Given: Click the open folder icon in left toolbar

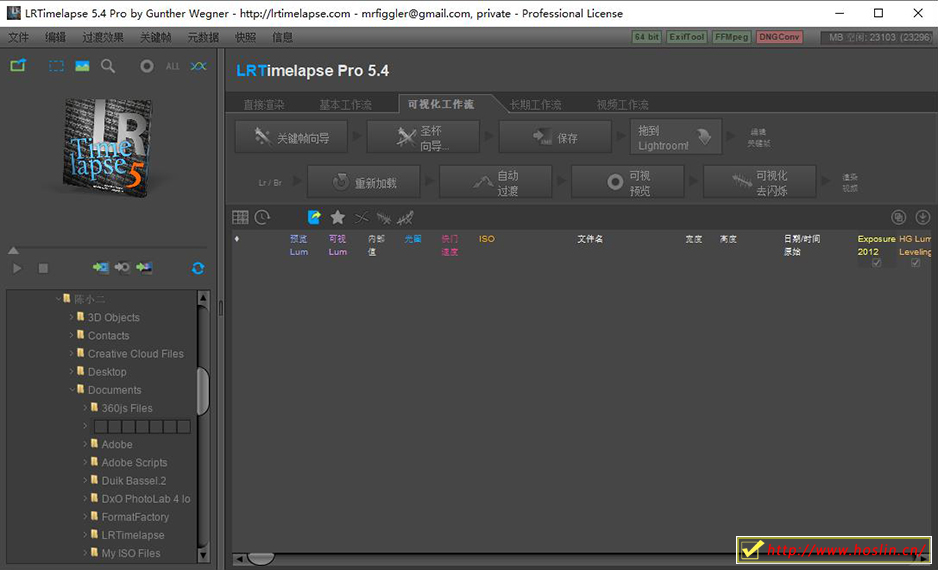Looking at the screenshot, I should [x=18, y=65].
